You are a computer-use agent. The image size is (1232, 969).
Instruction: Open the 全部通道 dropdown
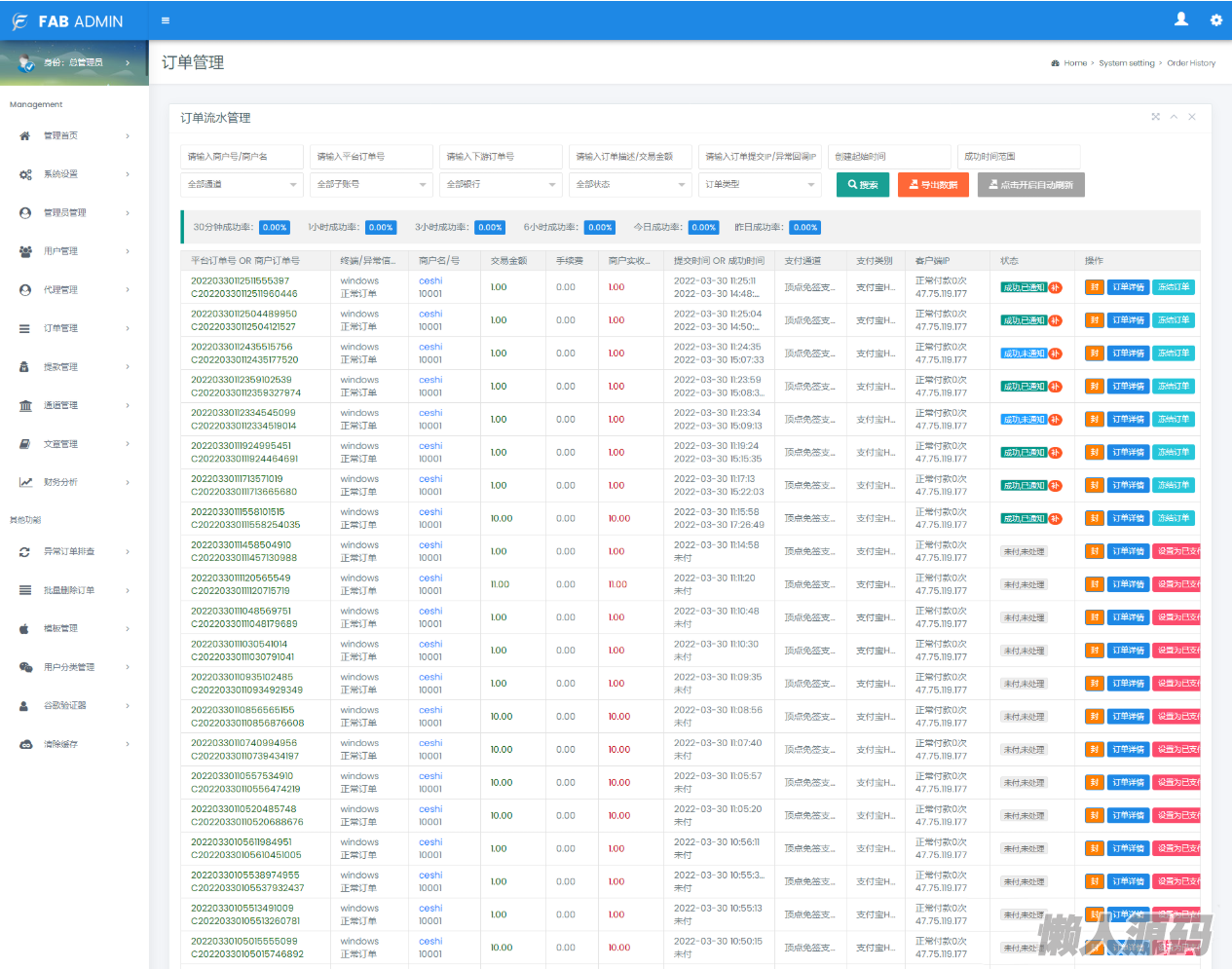242,185
